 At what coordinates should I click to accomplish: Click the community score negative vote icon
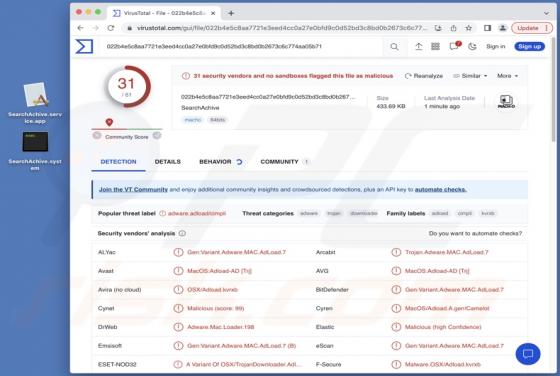point(97,136)
